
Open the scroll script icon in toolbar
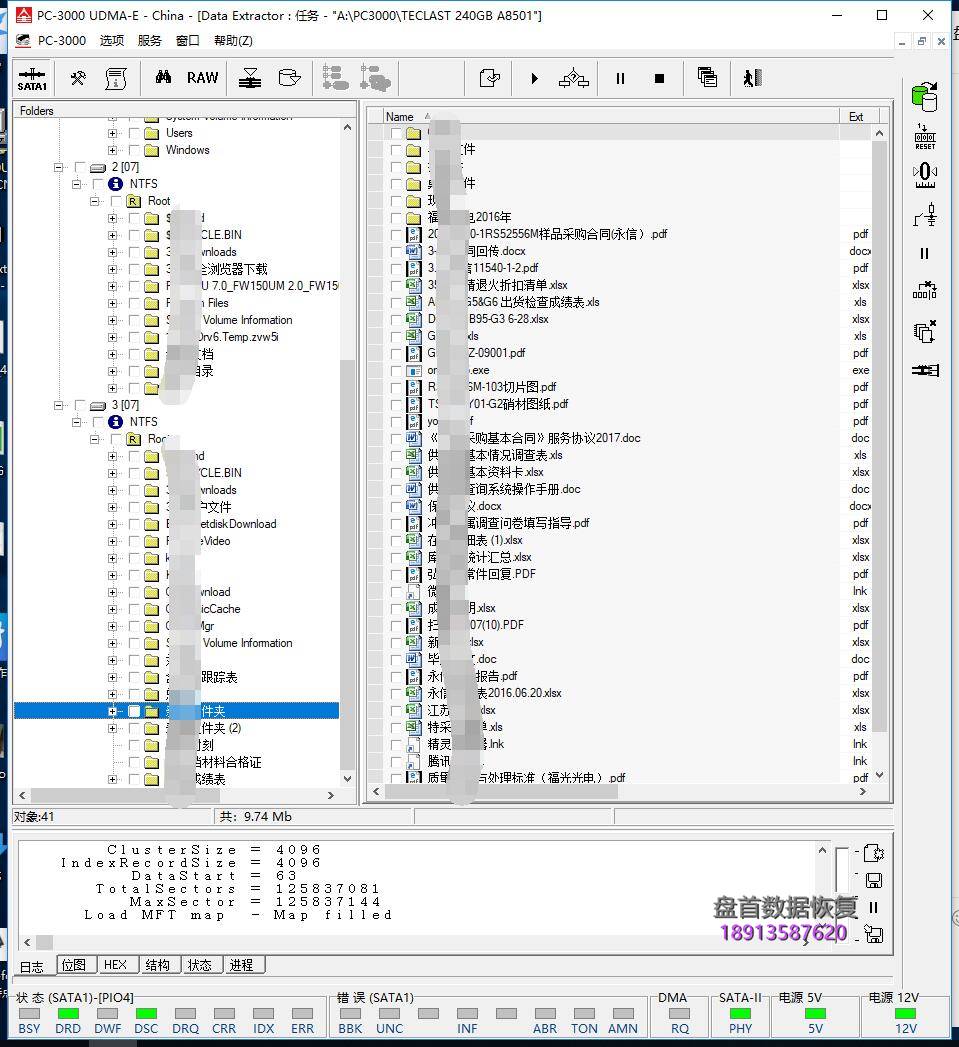point(116,78)
